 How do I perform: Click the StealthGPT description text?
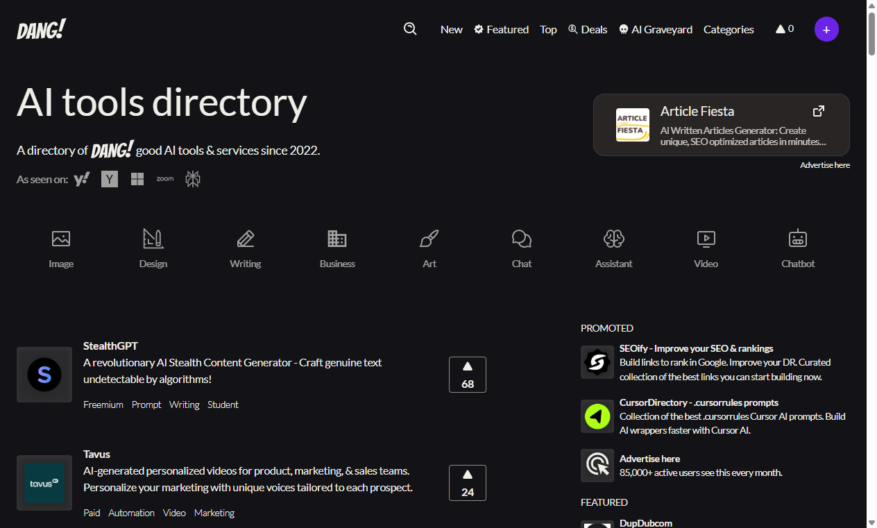point(232,371)
